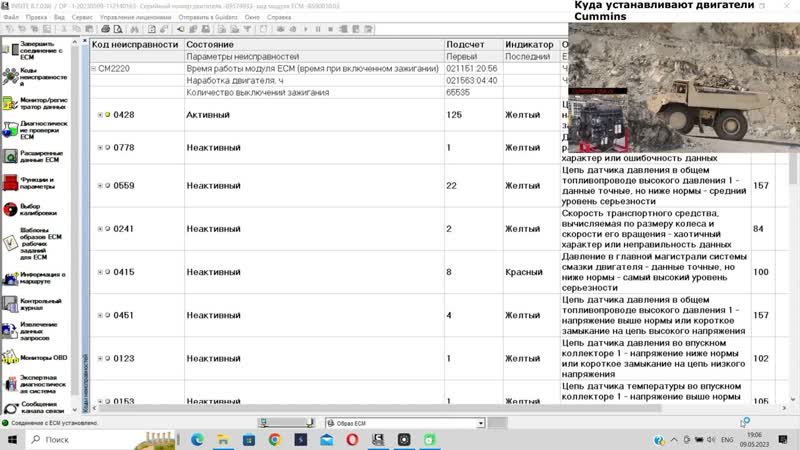The height and width of the screenshot is (450, 800).
Task: Click the video thumbnail of the mining dump truck
Action: [x=684, y=88]
